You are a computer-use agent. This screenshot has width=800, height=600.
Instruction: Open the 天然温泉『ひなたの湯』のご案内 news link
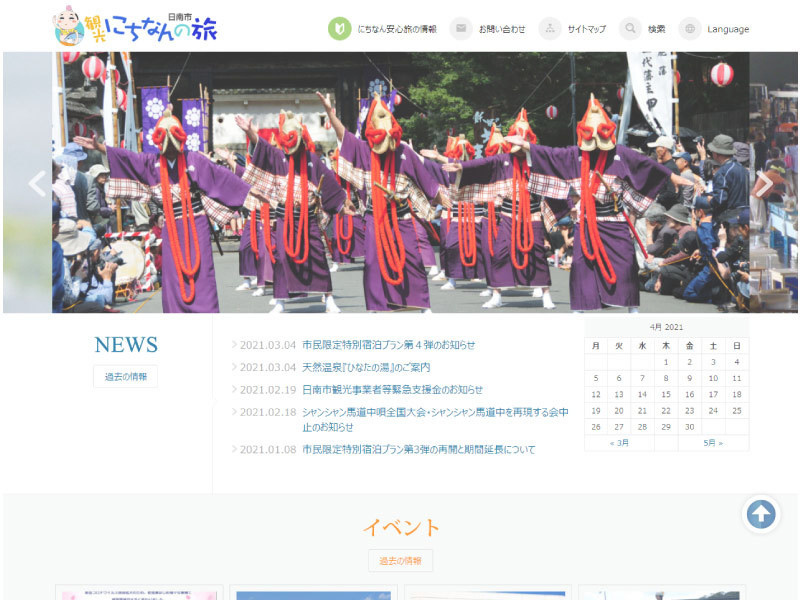pos(366,367)
